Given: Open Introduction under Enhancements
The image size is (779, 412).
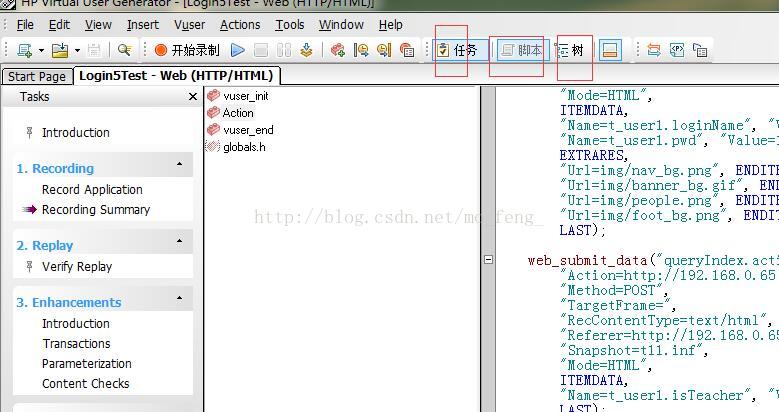Looking at the screenshot, I should point(76,324).
